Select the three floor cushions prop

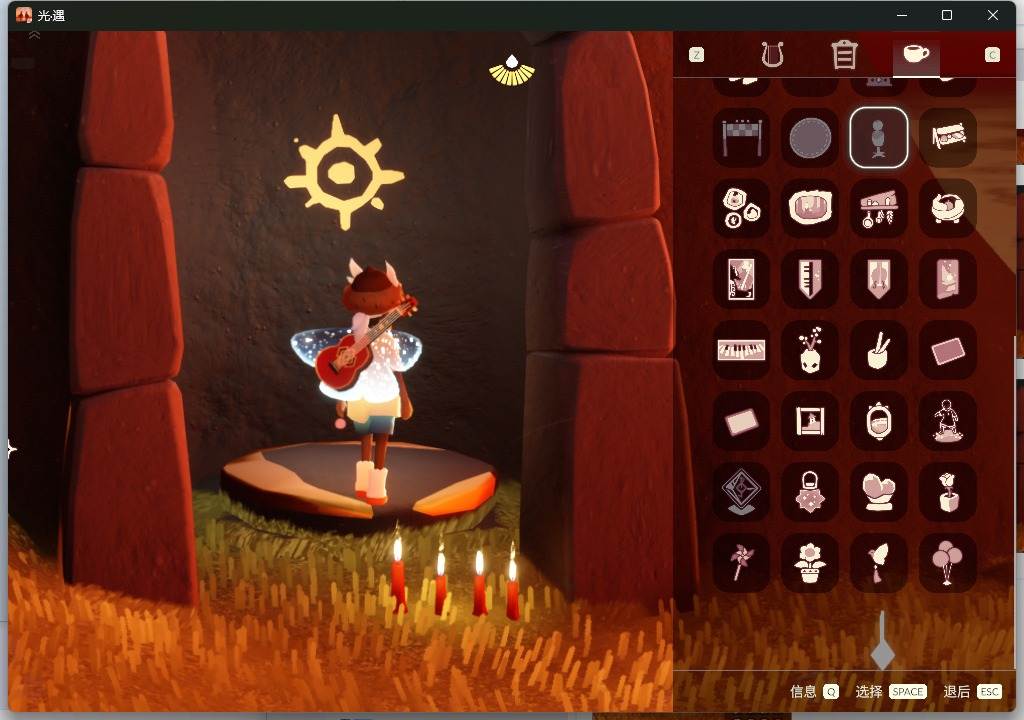(741, 208)
